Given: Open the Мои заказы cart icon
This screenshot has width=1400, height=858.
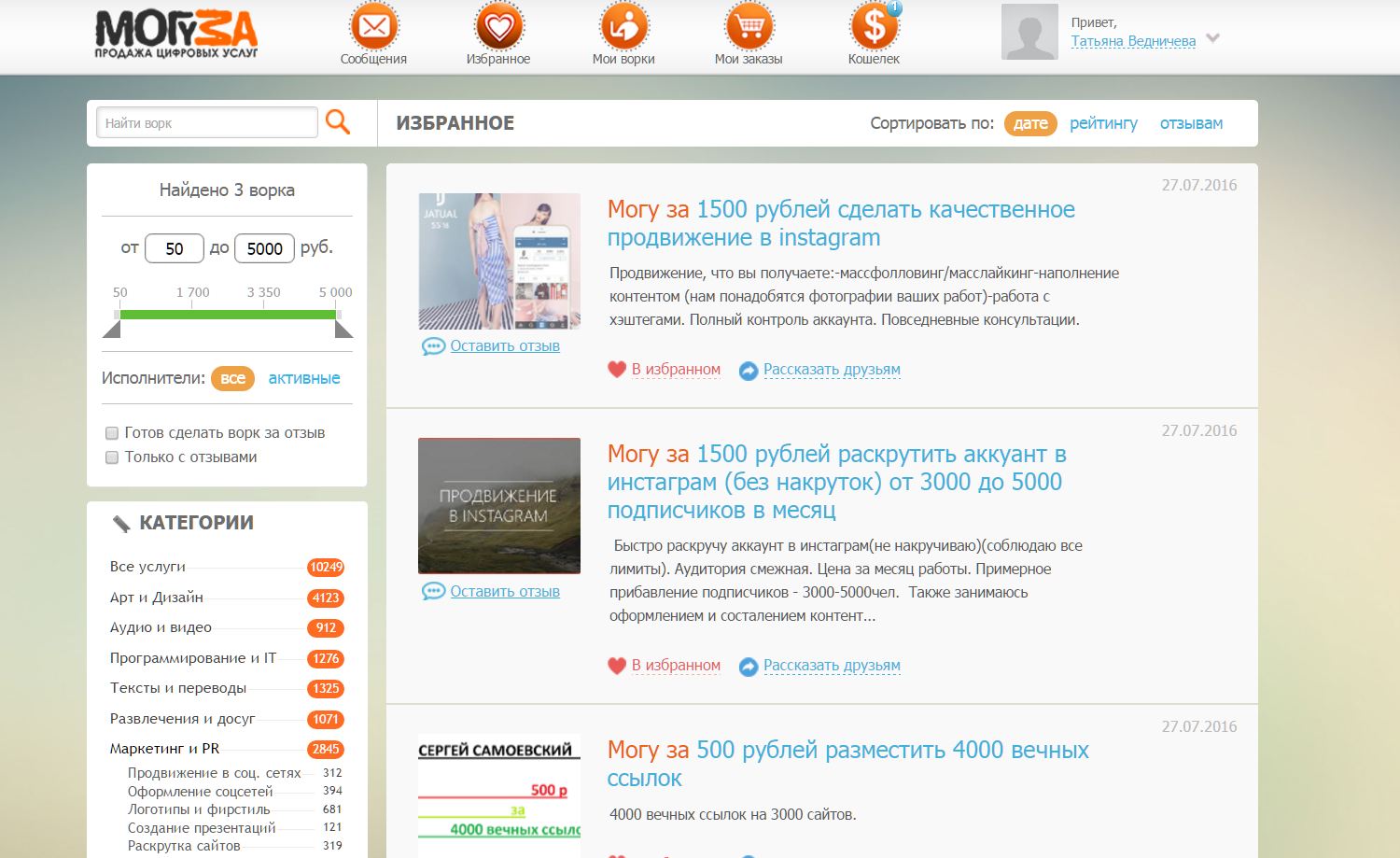Looking at the screenshot, I should pos(749,26).
